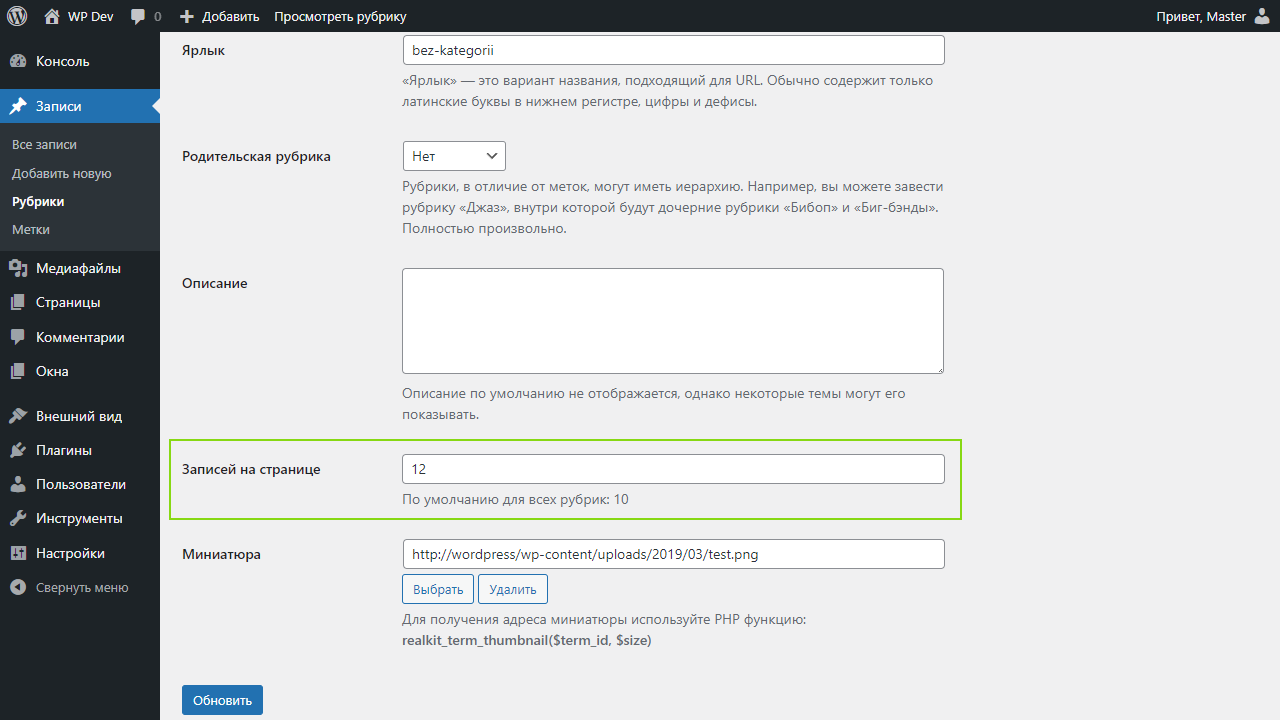Click the Комментарии speech bubble icon
This screenshot has width=1280, height=720.
tap(18, 337)
